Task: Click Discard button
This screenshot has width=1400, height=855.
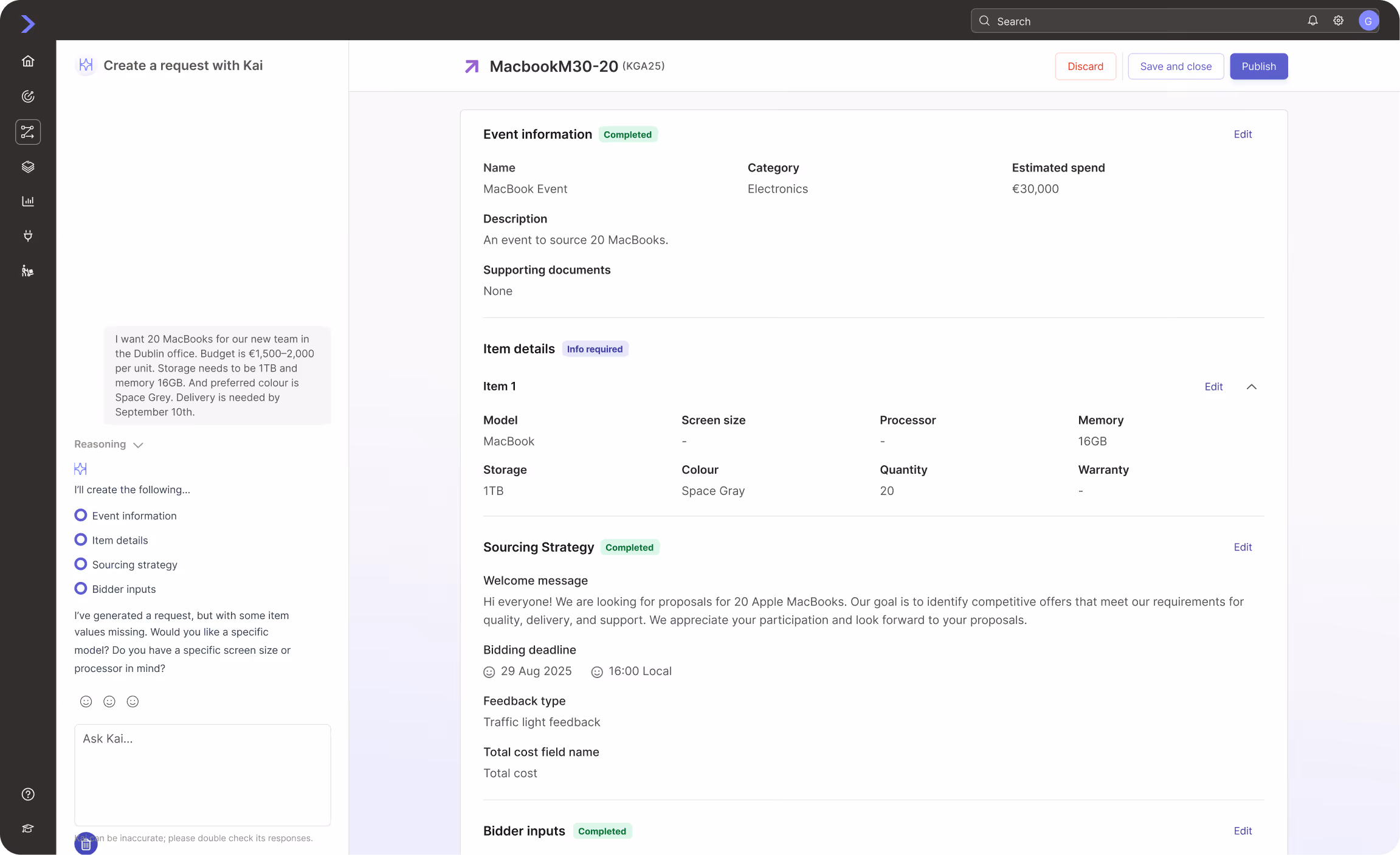Action: (1085, 66)
